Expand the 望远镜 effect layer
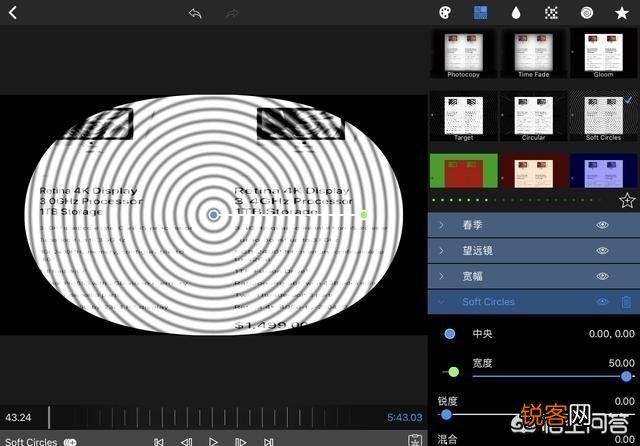This screenshot has width=640, height=446. [x=441, y=251]
